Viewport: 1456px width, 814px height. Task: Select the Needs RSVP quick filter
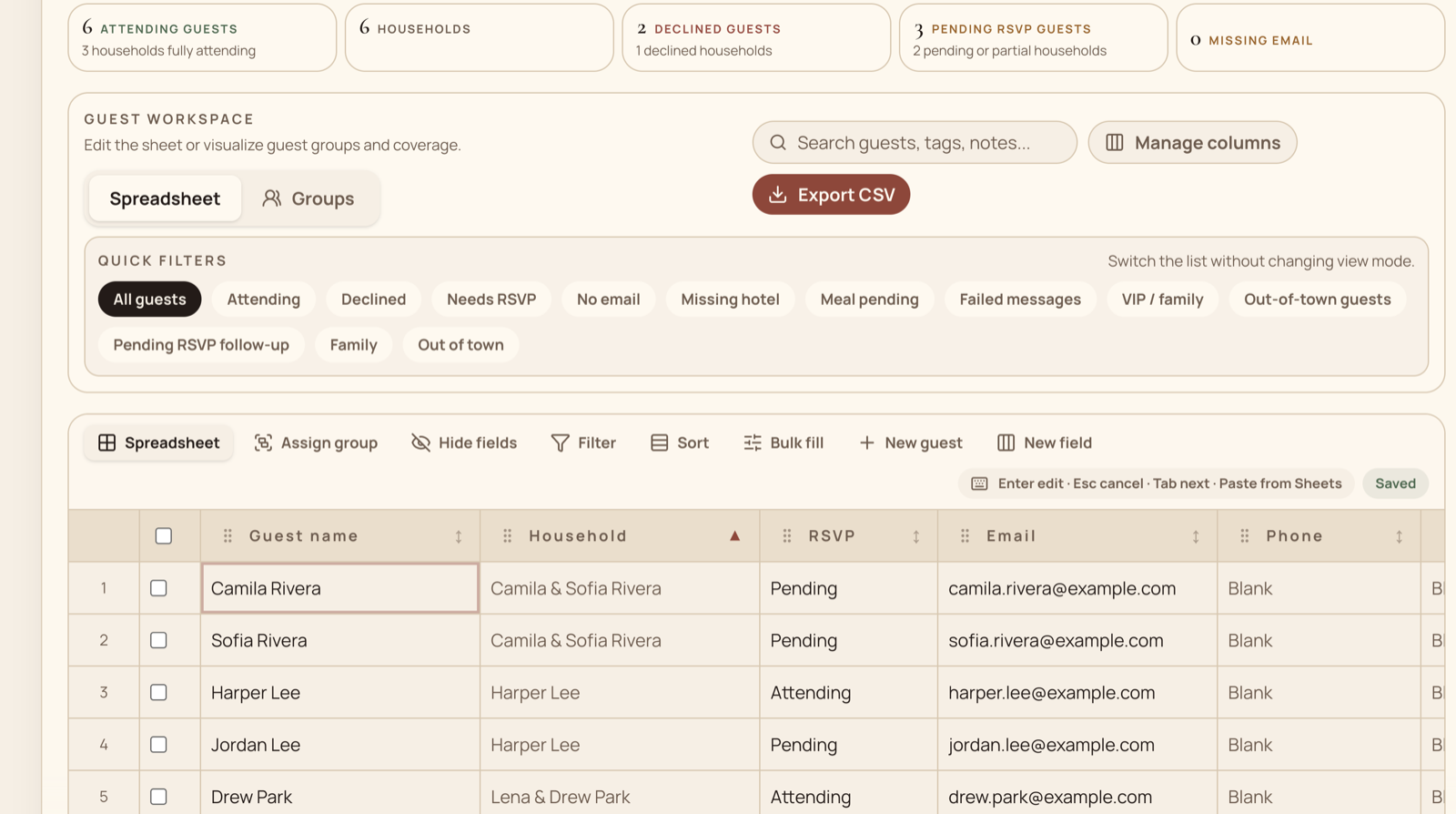tap(491, 300)
